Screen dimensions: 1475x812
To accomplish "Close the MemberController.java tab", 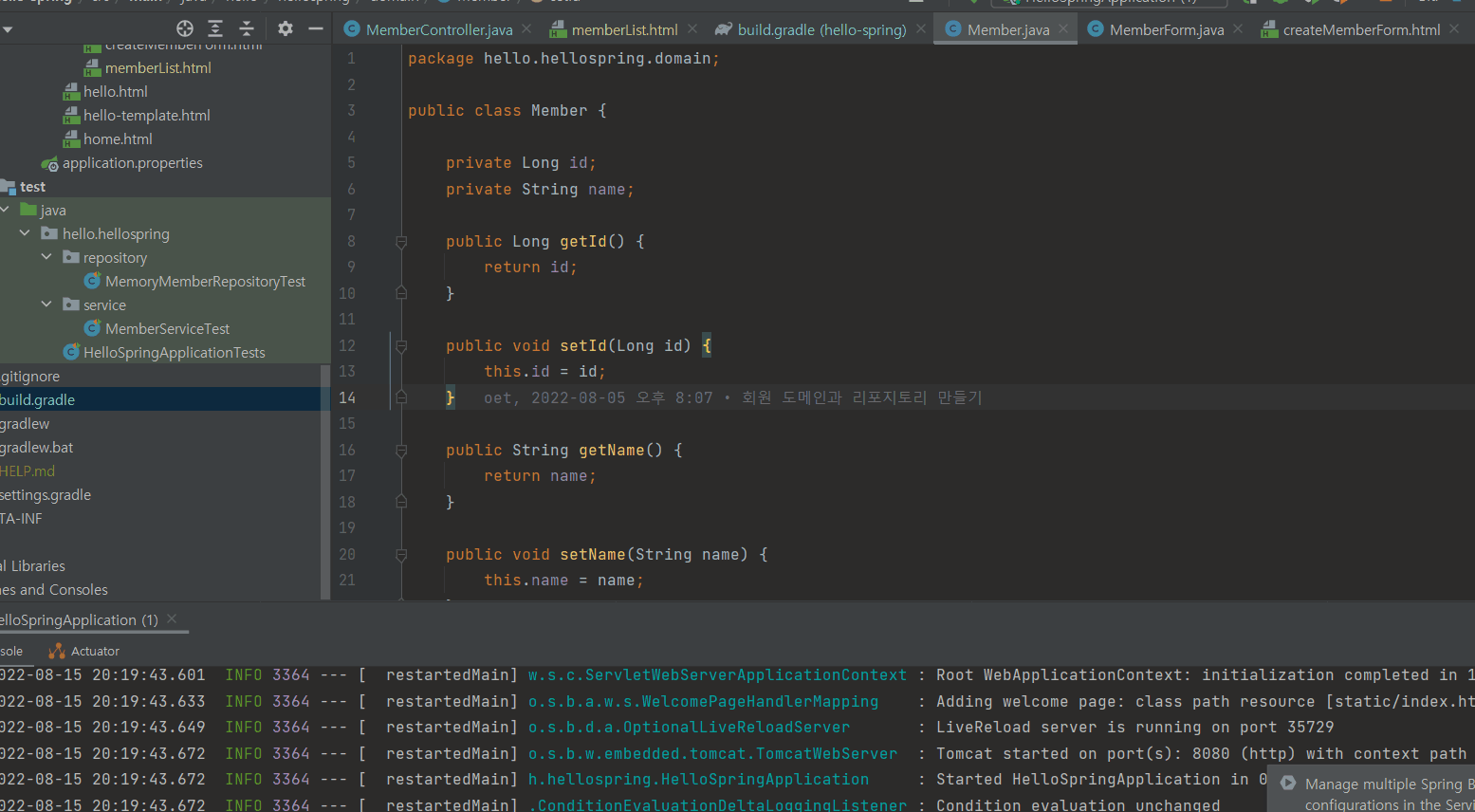I will pyautogui.click(x=526, y=29).
